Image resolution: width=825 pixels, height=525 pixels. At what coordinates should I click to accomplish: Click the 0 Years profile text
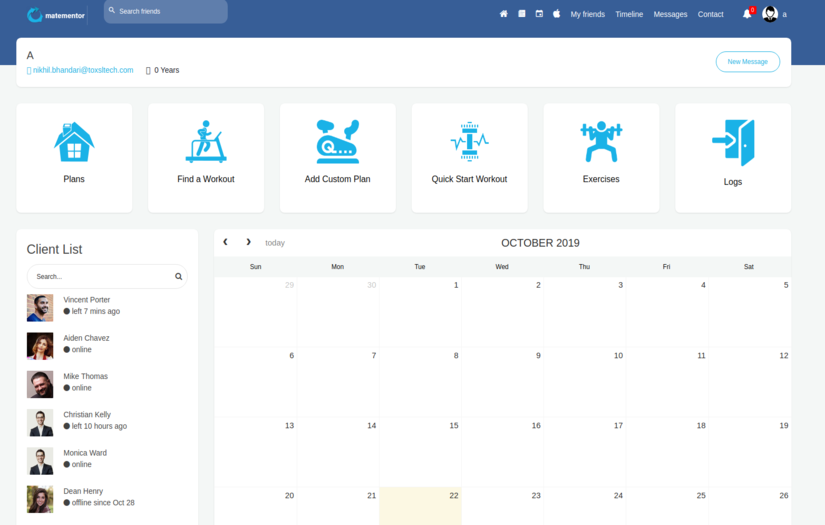click(x=166, y=70)
